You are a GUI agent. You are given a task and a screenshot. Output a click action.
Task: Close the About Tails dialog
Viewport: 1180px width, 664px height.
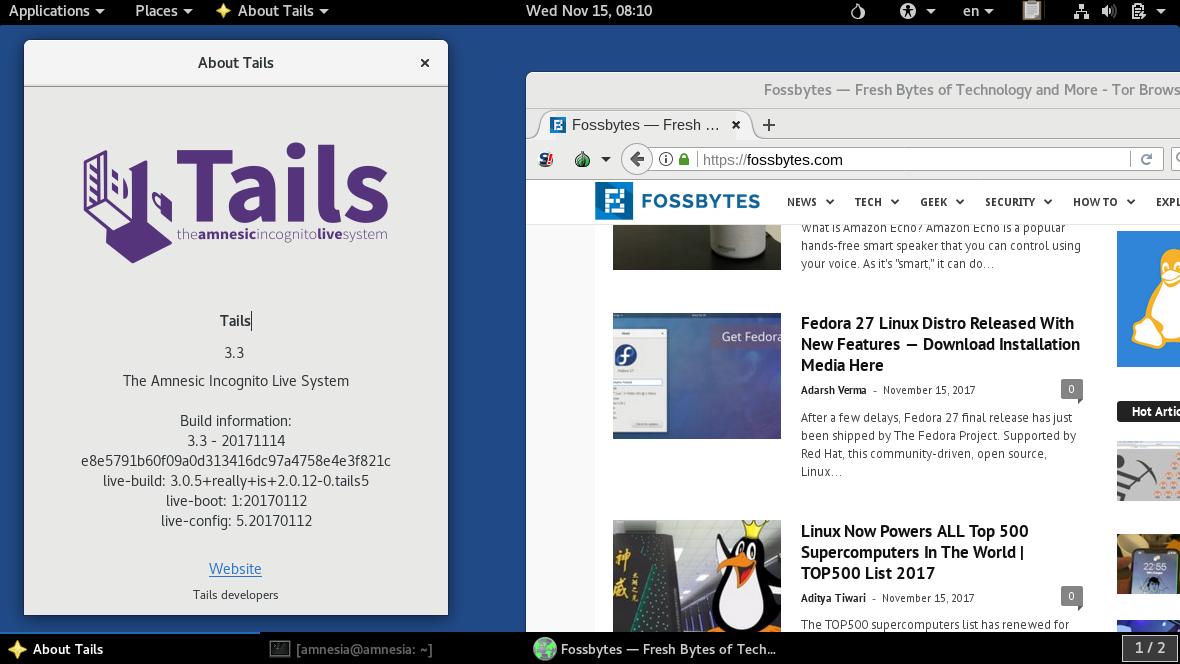coord(424,62)
